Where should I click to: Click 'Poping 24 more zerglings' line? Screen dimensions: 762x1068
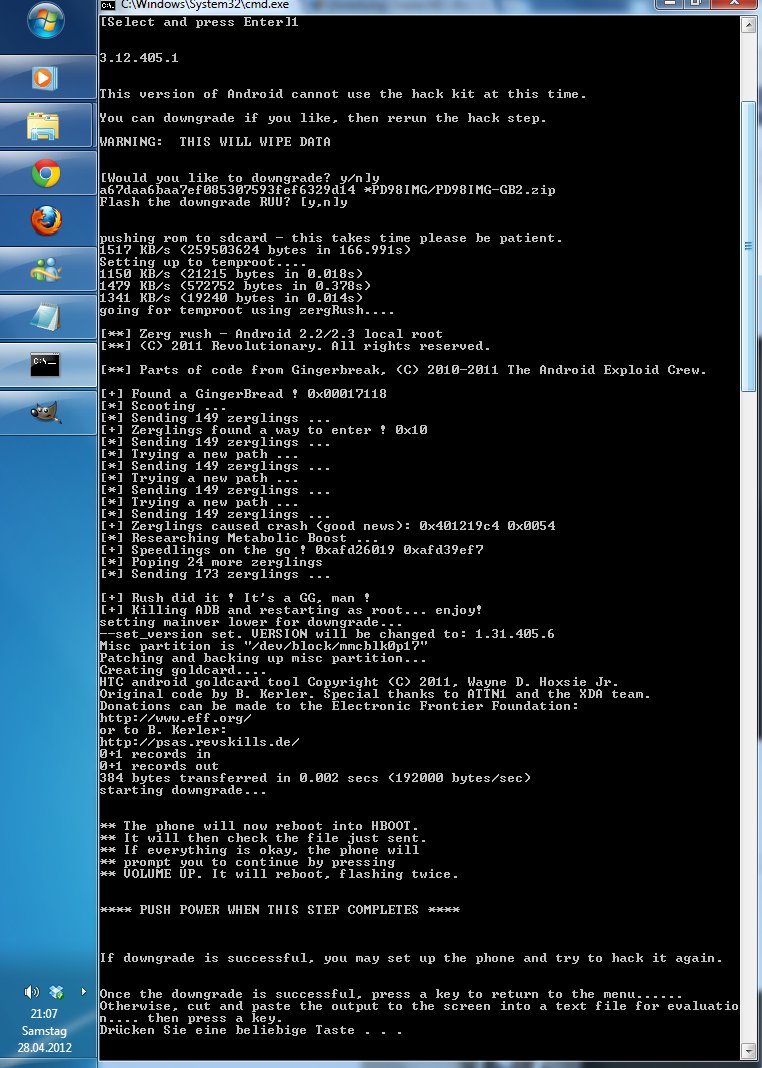point(211,562)
